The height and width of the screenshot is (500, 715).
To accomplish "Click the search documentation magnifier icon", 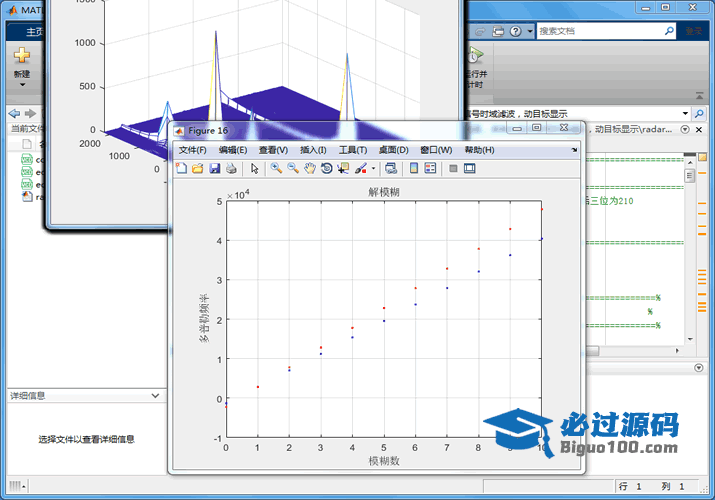I will 669,31.
